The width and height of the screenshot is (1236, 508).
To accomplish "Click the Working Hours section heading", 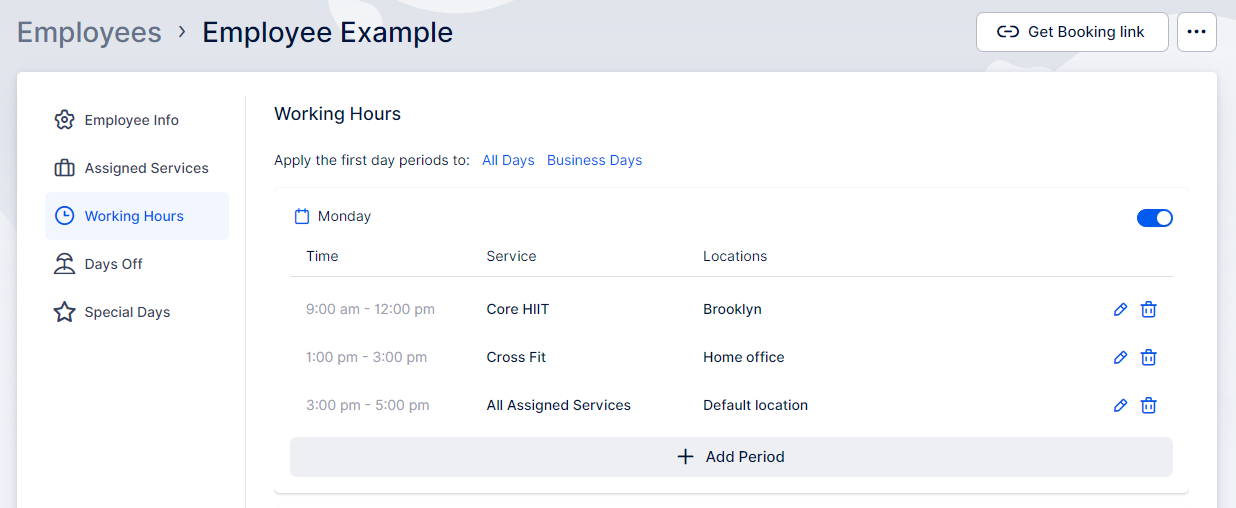I will coord(337,114).
